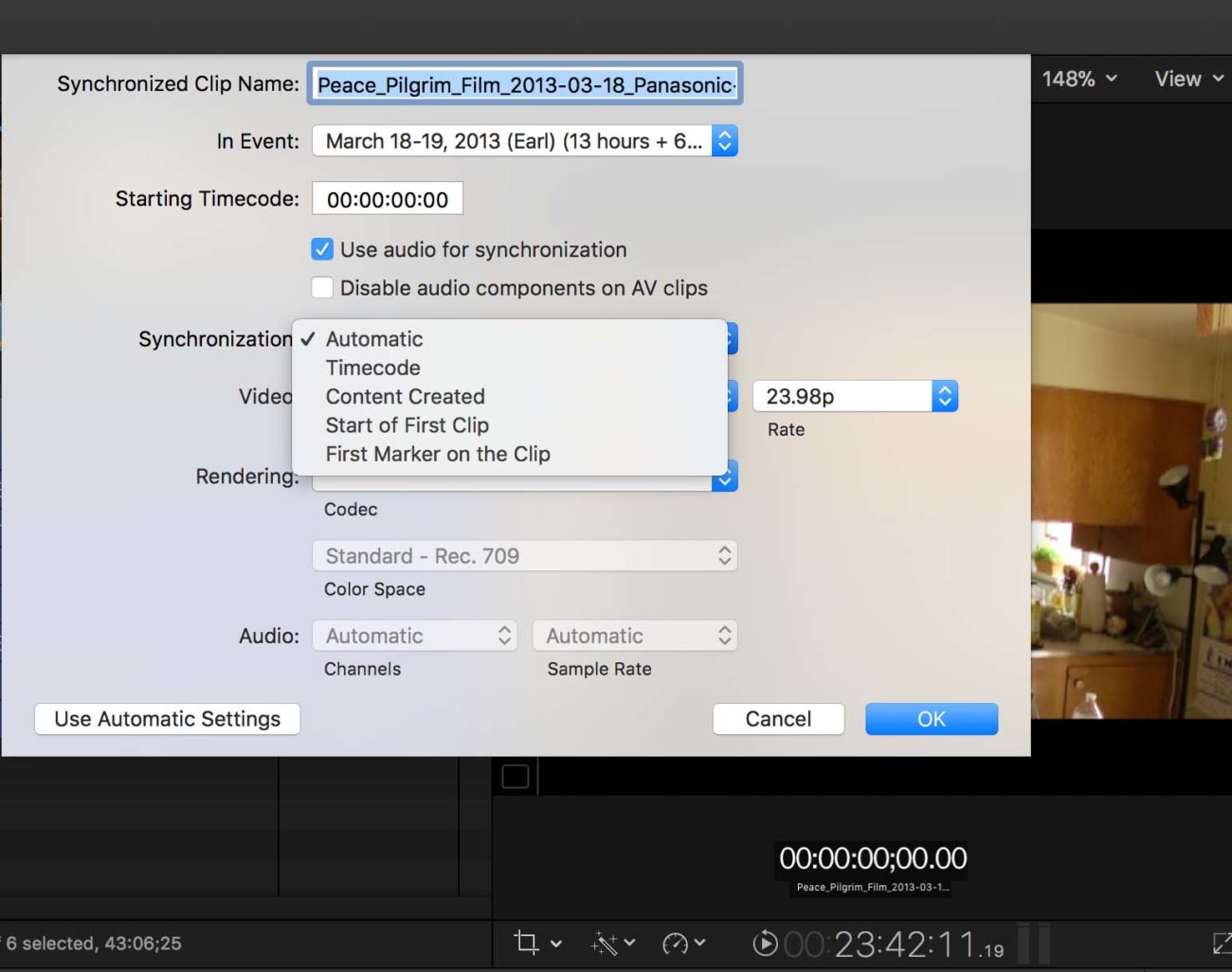Click the Use Automatic Settings button
The width and height of the screenshot is (1232, 972).
click(x=167, y=719)
